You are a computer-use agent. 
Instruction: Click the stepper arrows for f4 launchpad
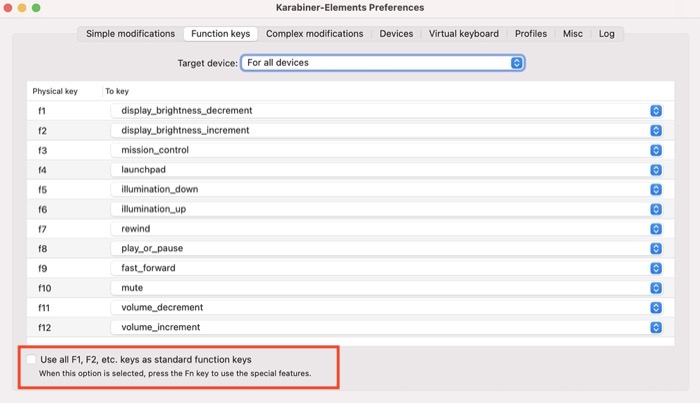click(656, 170)
